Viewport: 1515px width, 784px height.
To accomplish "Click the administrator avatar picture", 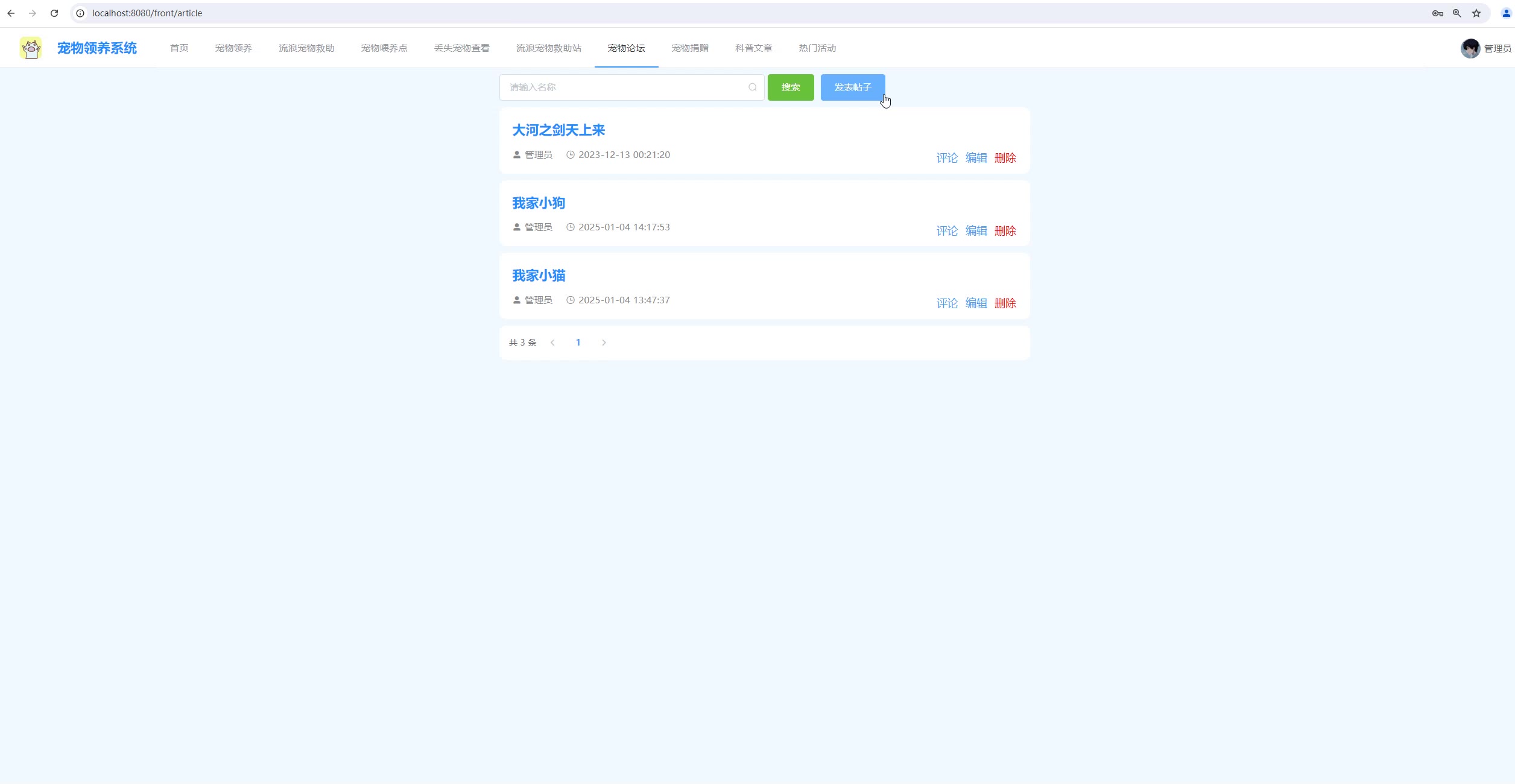I will click(1470, 48).
